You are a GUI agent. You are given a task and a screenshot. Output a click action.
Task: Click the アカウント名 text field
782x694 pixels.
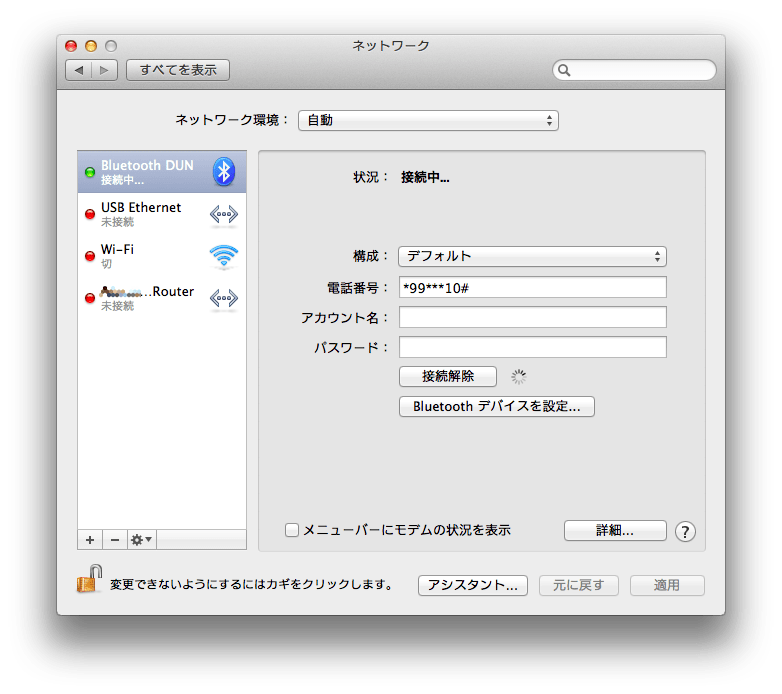point(532,318)
